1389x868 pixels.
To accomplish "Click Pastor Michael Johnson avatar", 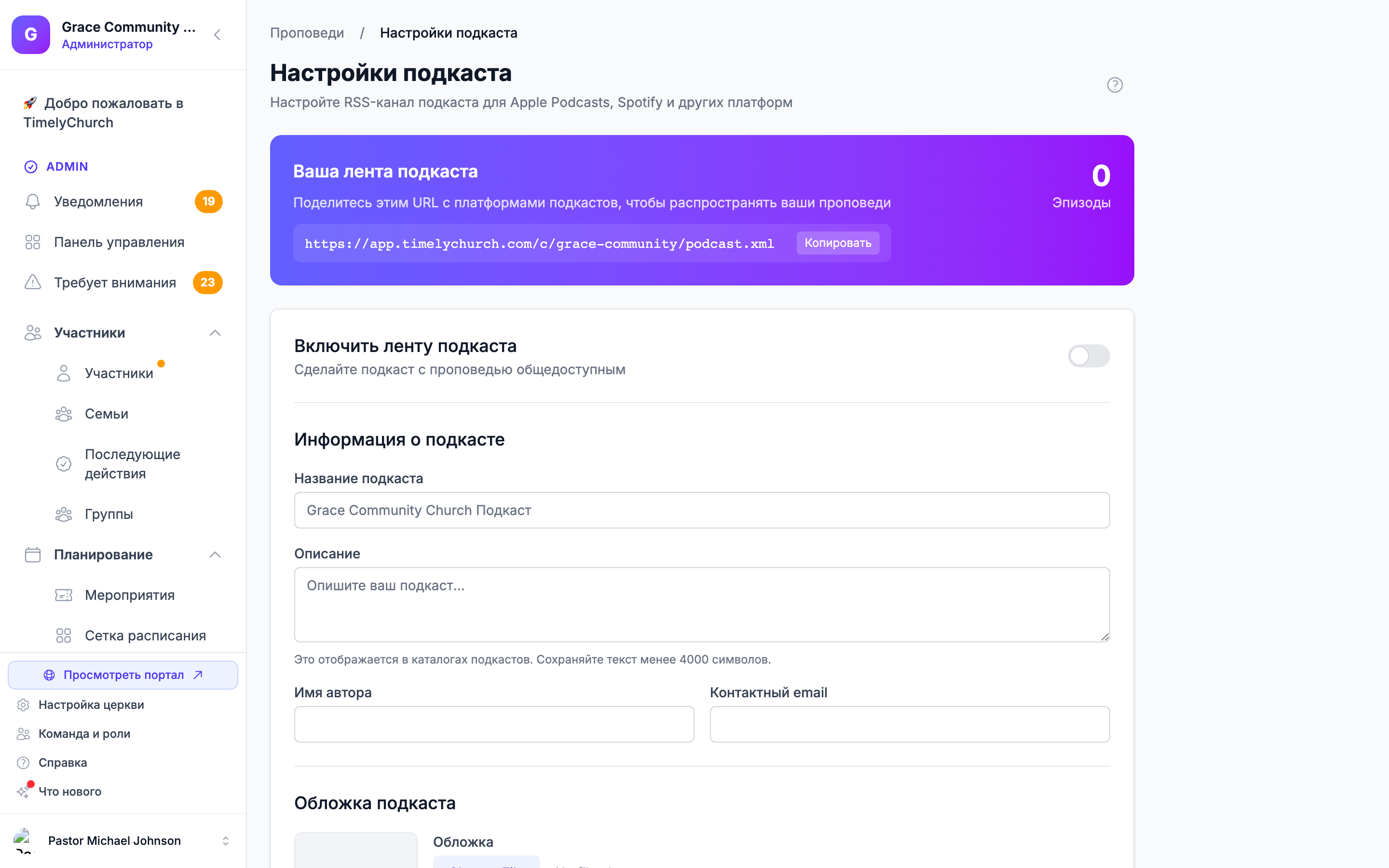I will 24,841.
